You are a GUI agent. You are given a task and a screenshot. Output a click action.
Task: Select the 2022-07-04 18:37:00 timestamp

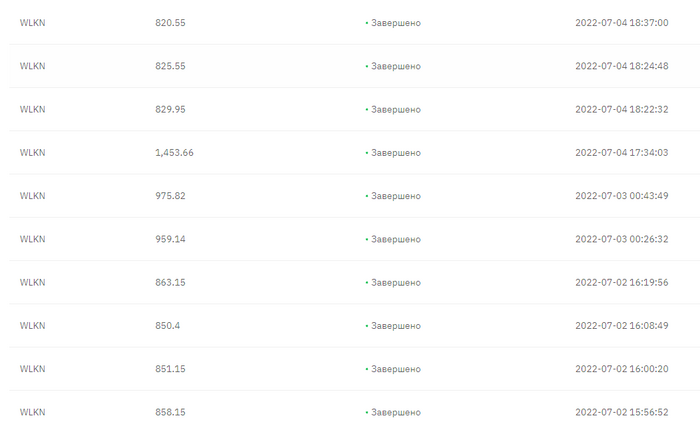coord(621,23)
